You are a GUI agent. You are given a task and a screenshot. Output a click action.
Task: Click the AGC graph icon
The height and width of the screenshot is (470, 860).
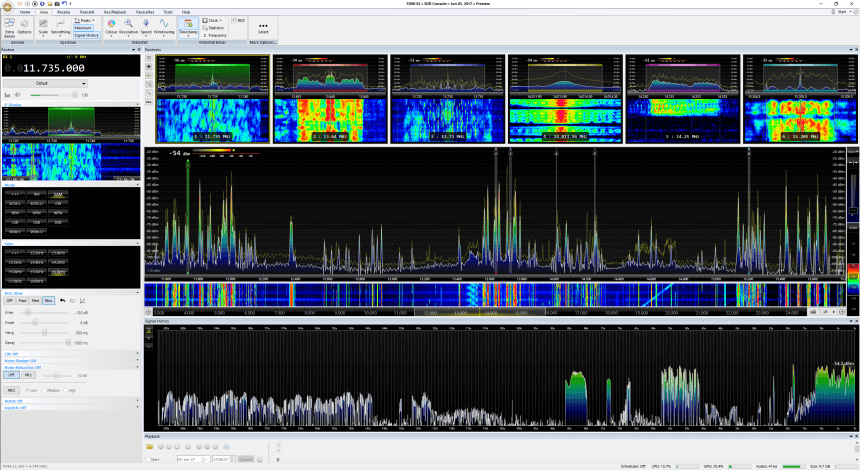coord(82,301)
